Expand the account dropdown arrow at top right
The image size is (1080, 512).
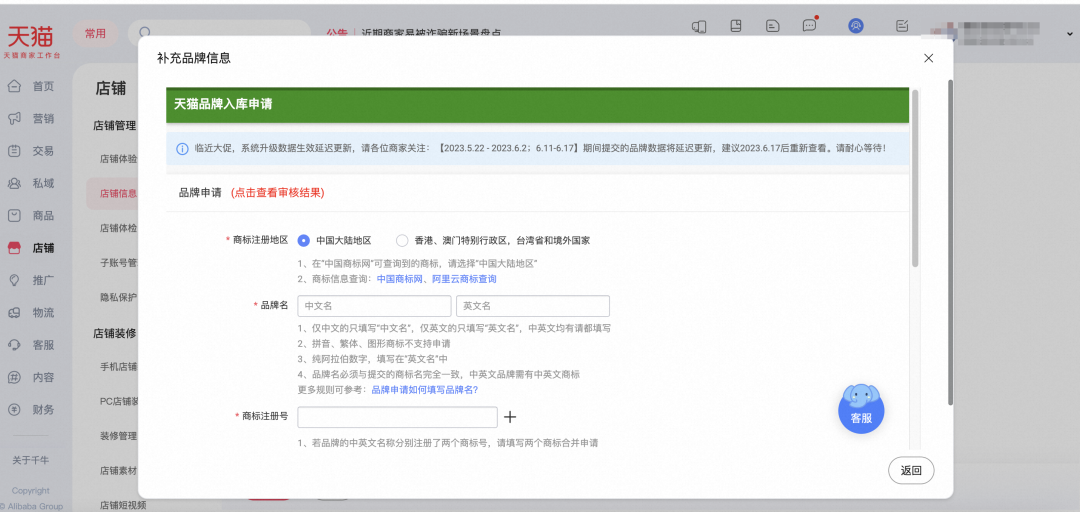click(1069, 33)
